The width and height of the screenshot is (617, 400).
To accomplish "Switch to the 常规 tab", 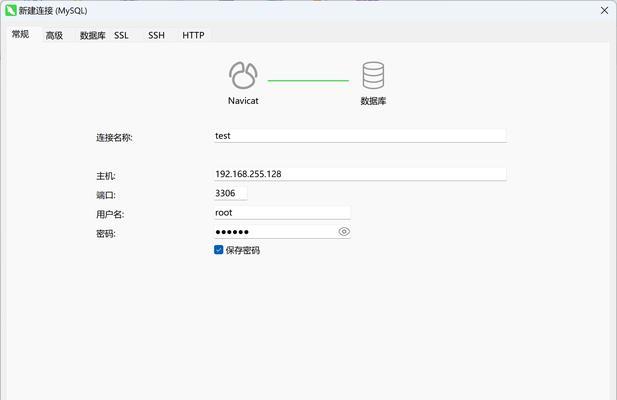I will (x=20, y=34).
